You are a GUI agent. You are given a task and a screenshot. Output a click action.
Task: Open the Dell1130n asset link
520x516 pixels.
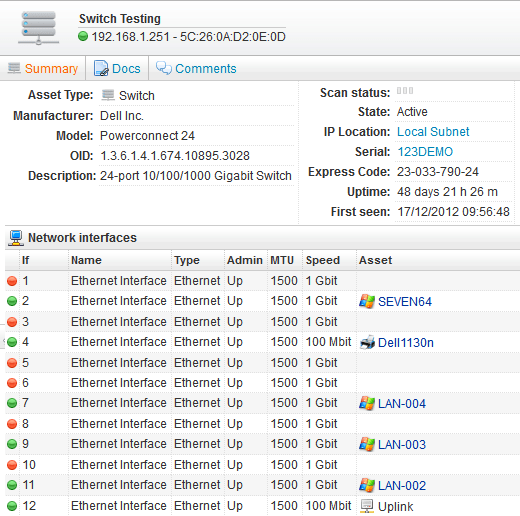pos(406,343)
